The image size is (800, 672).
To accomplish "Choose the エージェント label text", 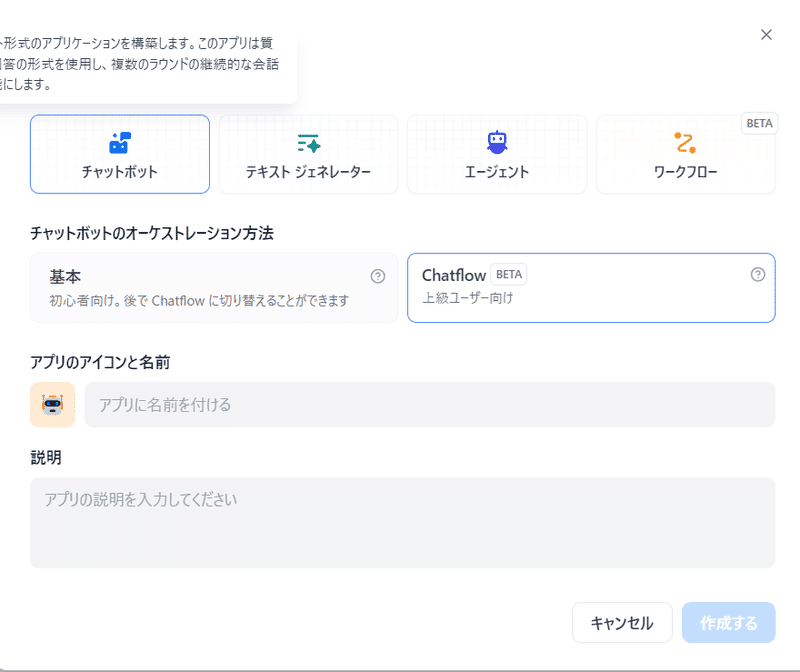I will pos(497,172).
